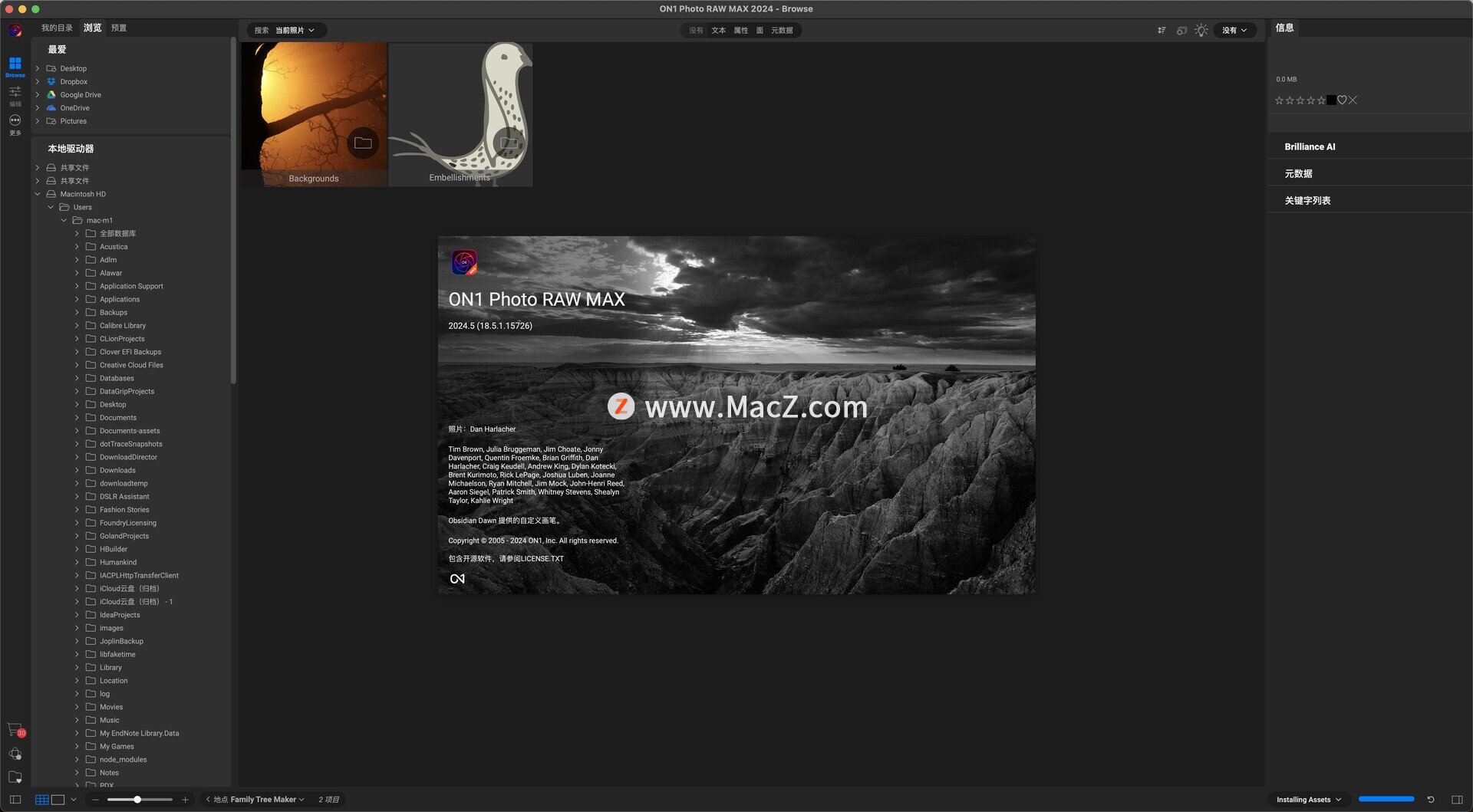Open the 当前照片 search scope dropdown
Screen dimensions: 1473x812
(x=295, y=31)
